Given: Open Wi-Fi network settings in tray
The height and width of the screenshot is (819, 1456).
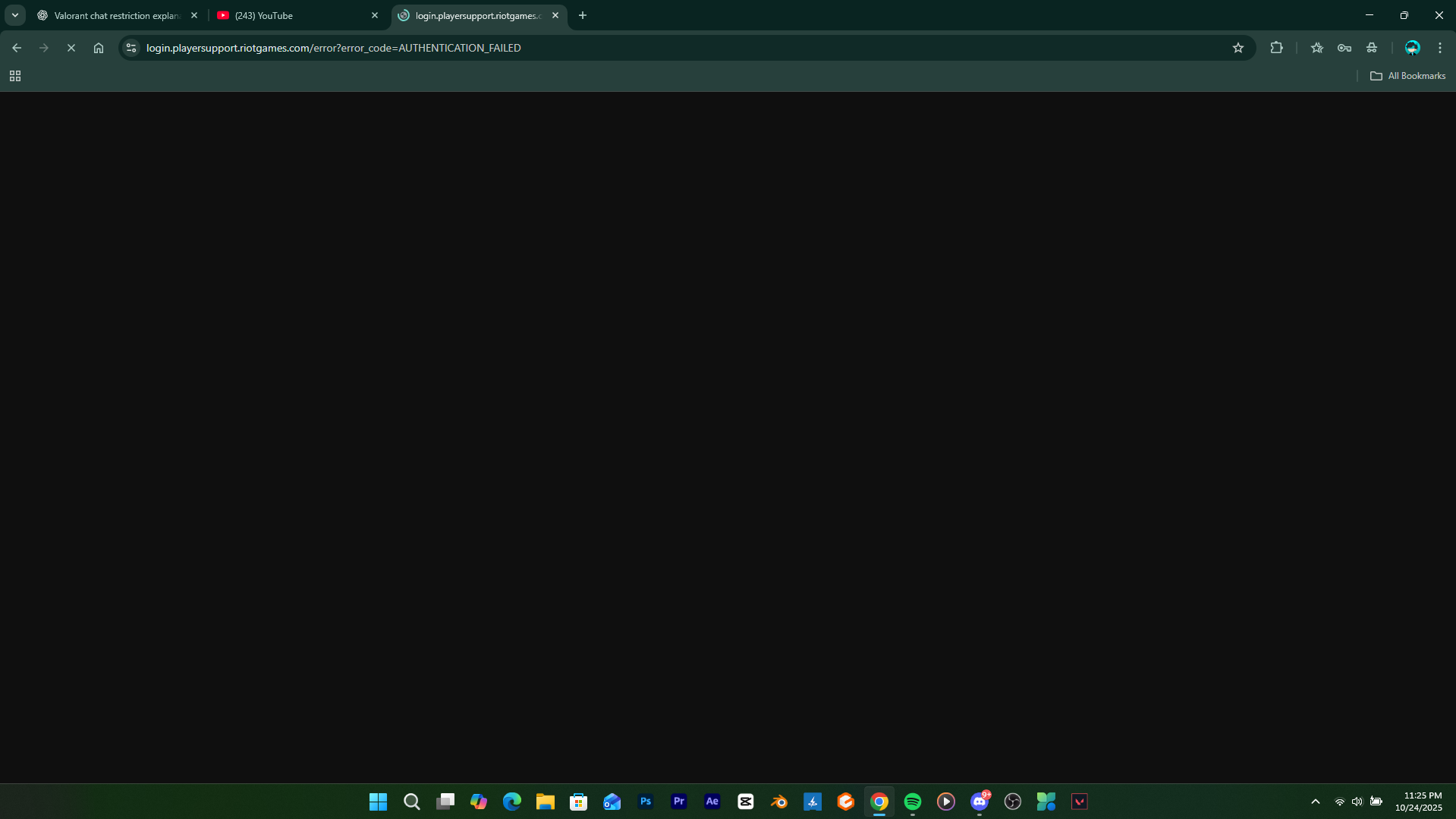Looking at the screenshot, I should click(1340, 802).
